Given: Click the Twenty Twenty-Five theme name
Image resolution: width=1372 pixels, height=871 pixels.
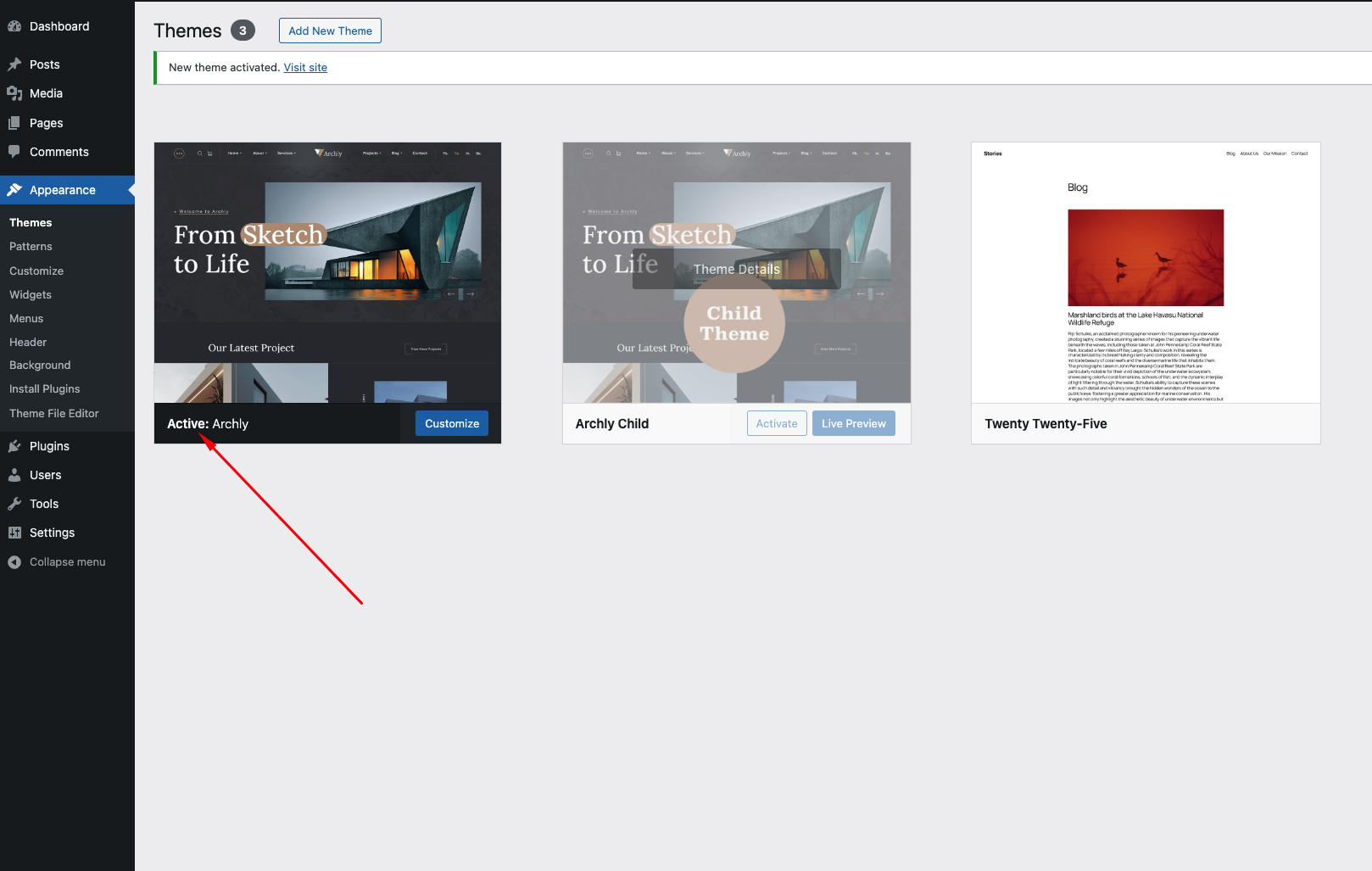Looking at the screenshot, I should (x=1046, y=424).
